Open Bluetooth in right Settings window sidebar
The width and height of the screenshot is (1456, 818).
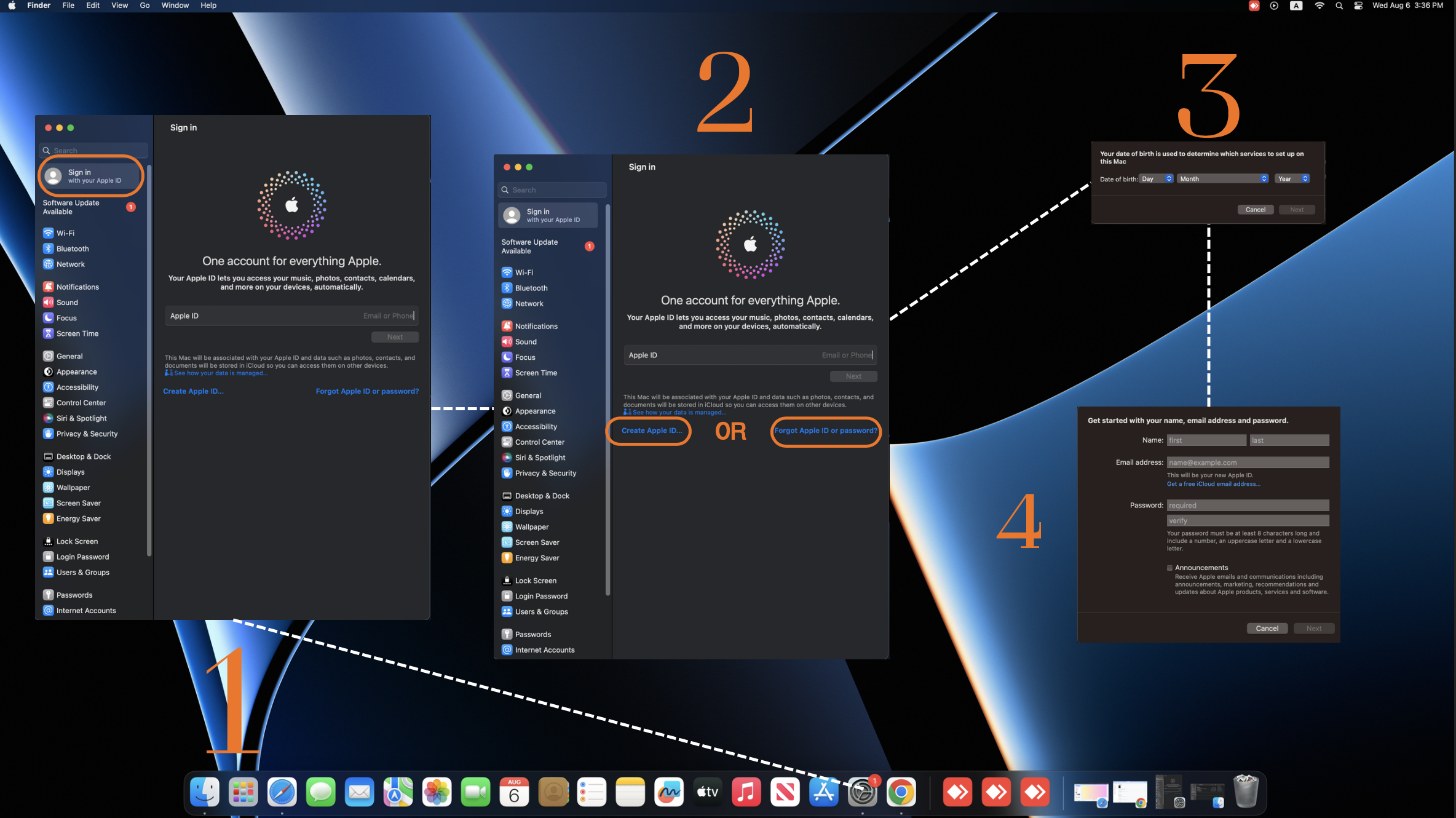[531, 288]
